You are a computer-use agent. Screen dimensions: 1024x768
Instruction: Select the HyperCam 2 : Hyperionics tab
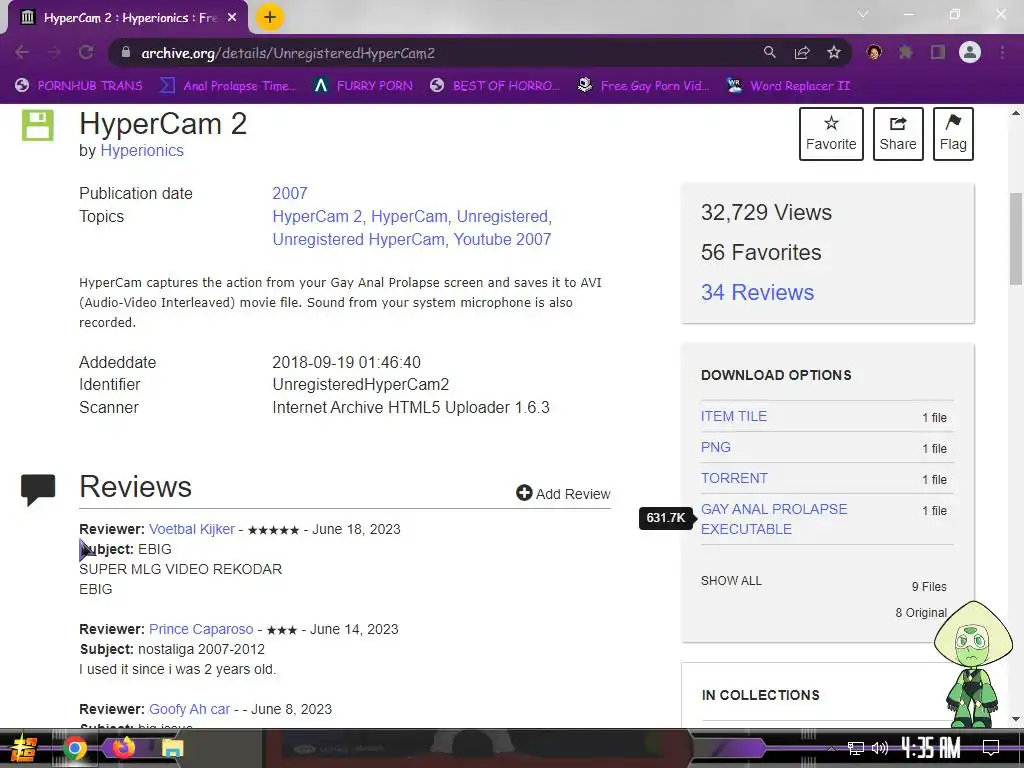128,18
